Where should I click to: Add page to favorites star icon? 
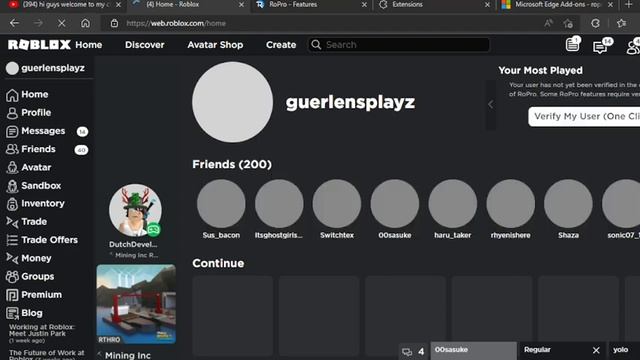pos(568,23)
